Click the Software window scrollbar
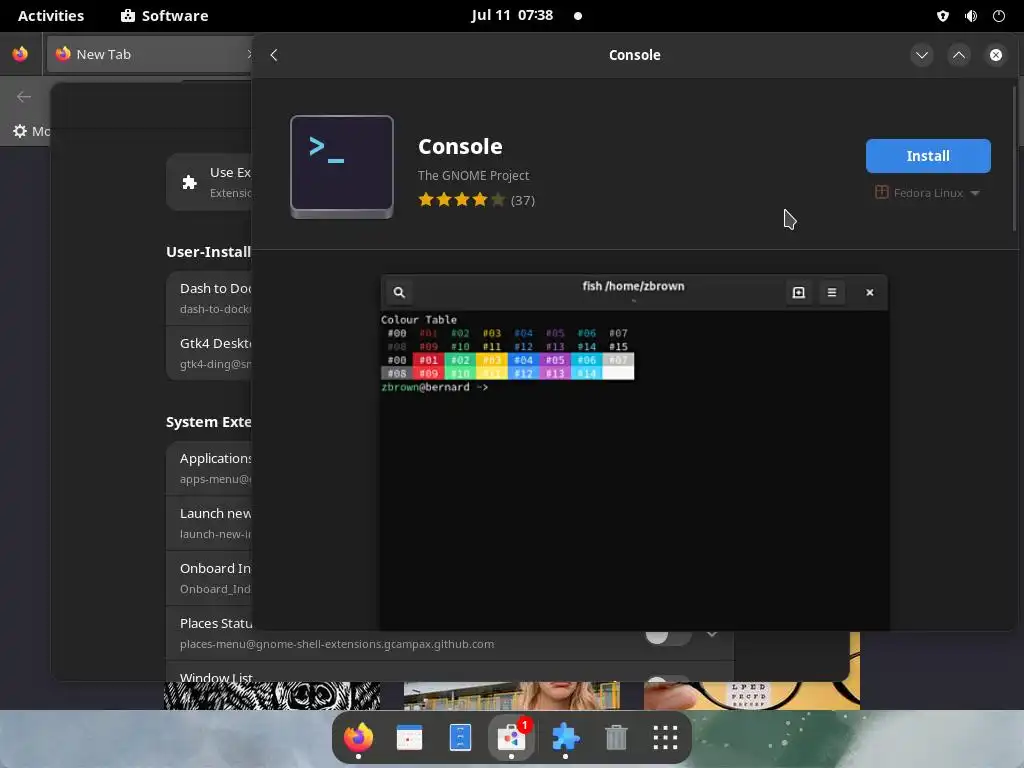This screenshot has height=768, width=1024. coord(1014,158)
